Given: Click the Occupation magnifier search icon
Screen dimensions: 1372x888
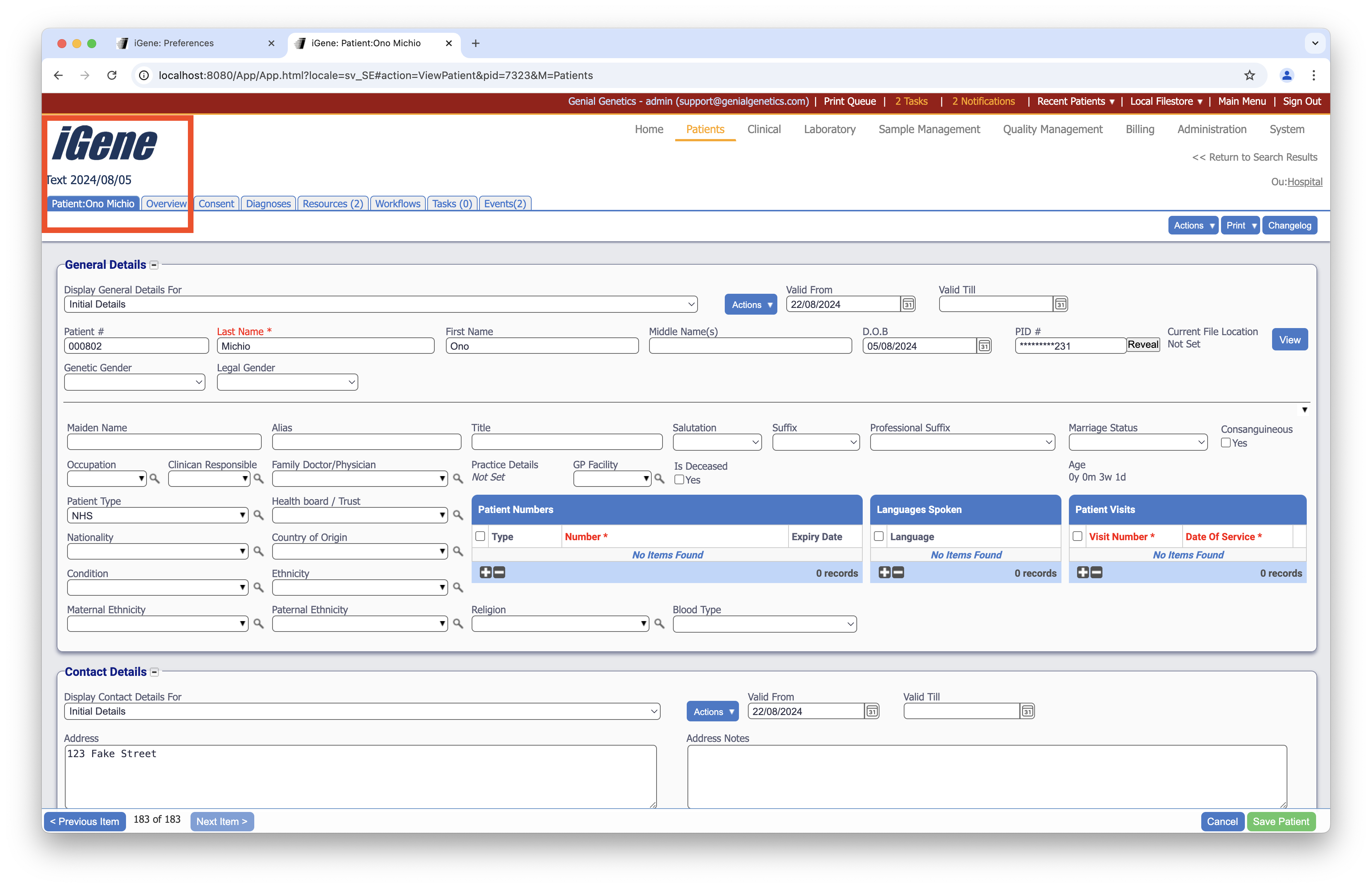Looking at the screenshot, I should coord(154,479).
